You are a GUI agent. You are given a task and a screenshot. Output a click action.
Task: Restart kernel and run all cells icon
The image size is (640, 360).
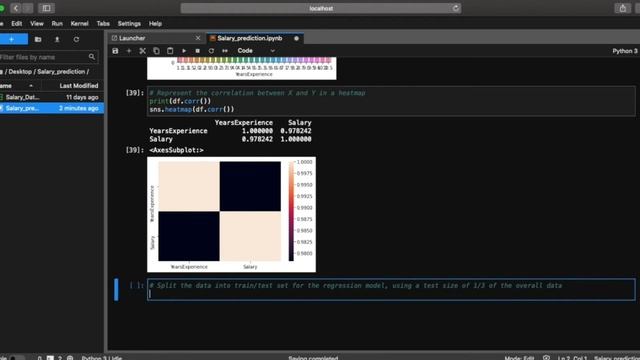pos(225,51)
